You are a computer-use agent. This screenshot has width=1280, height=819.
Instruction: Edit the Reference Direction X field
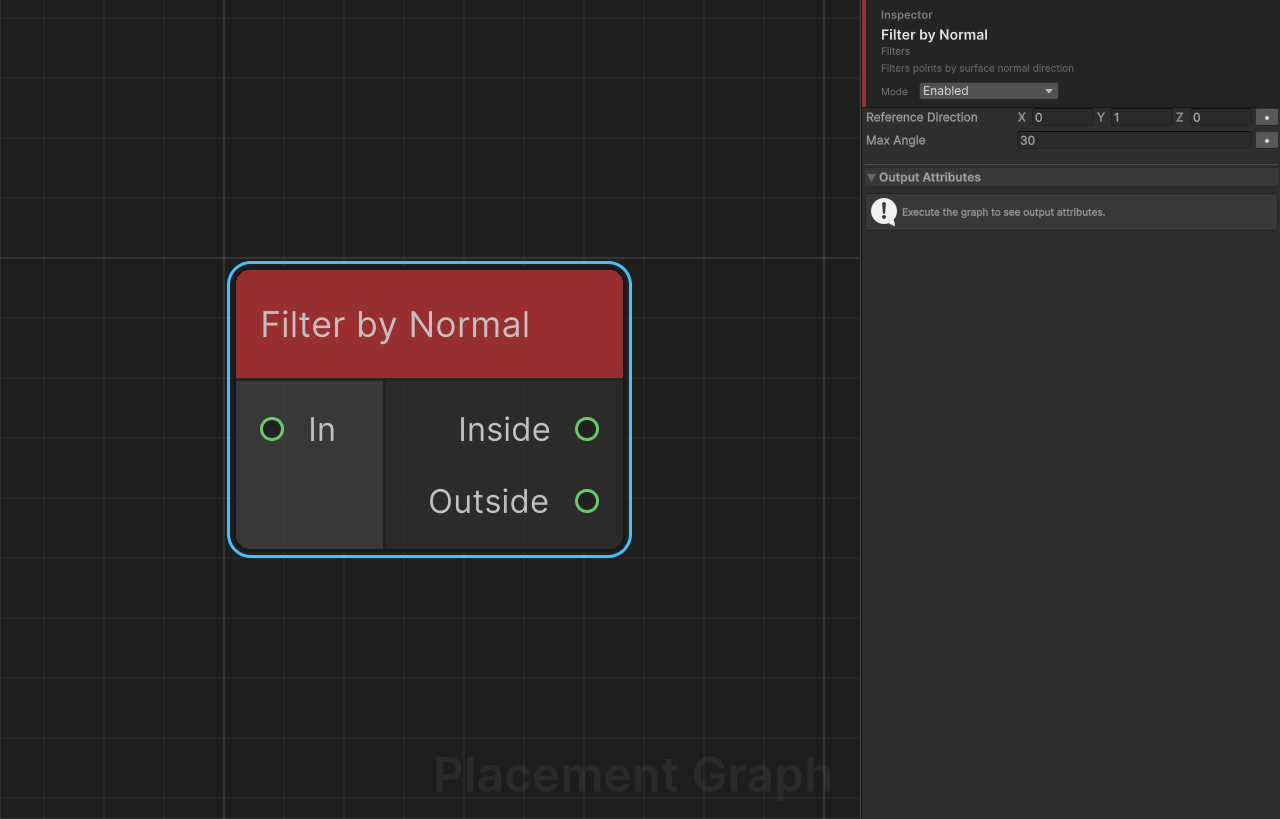(1062, 117)
